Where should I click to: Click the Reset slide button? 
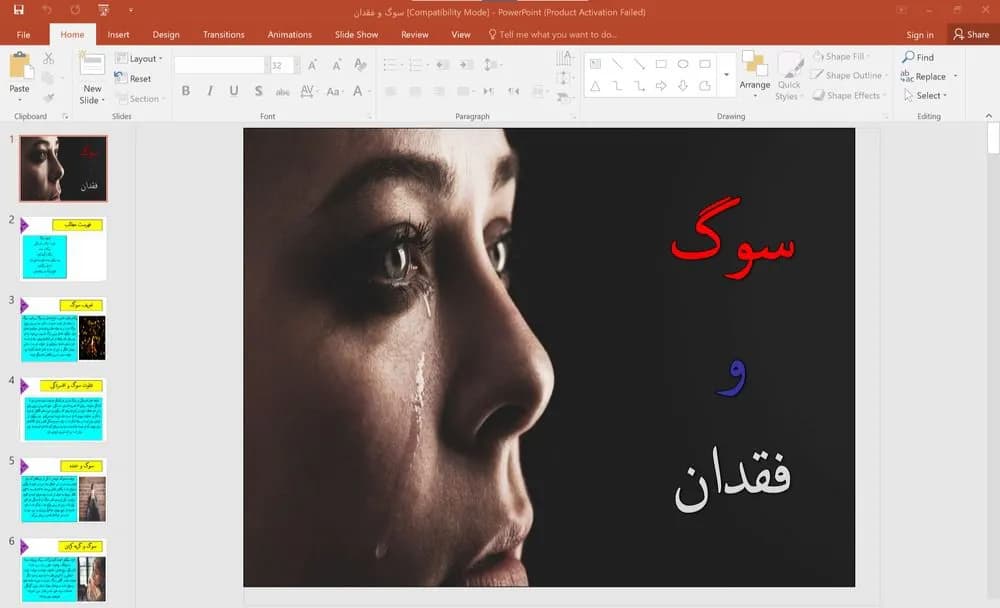(x=133, y=78)
